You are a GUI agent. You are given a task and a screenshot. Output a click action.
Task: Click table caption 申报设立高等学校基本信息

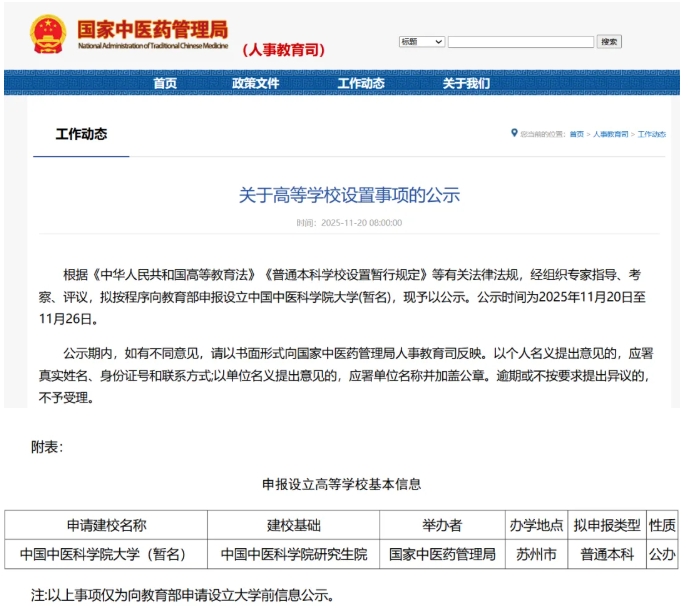pos(342,484)
